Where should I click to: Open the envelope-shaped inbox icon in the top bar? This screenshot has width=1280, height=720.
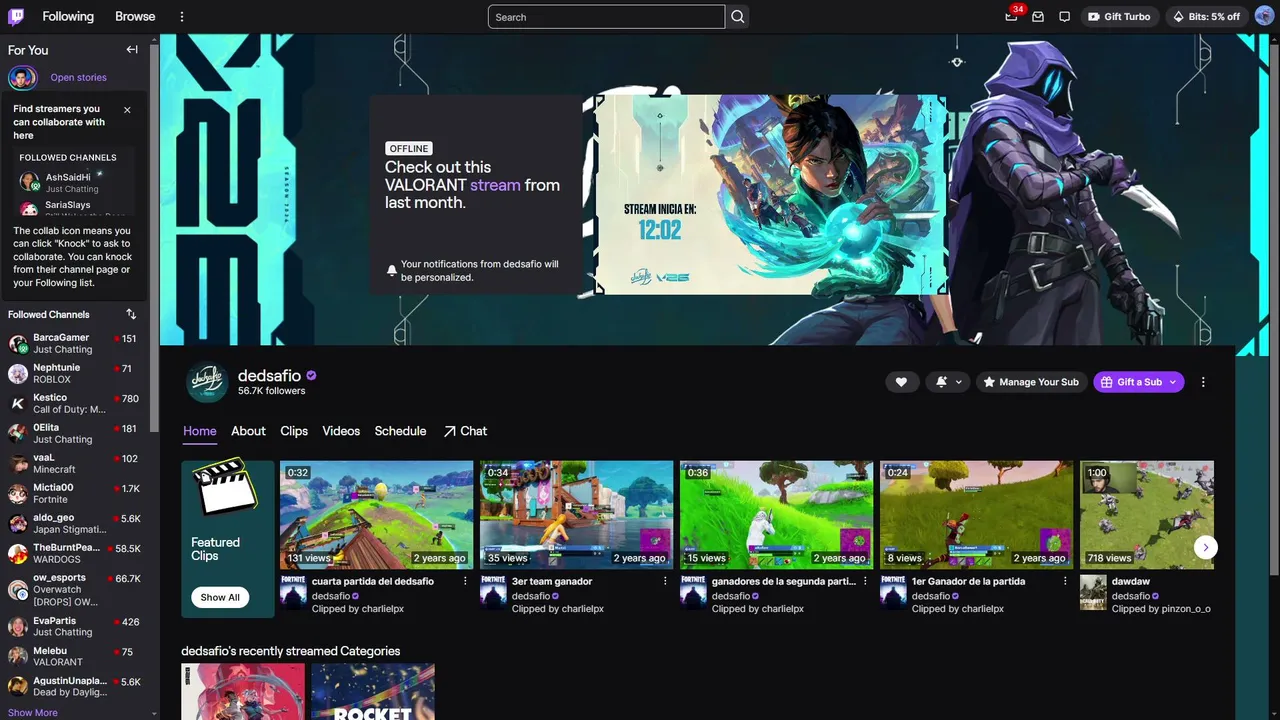(x=1038, y=17)
